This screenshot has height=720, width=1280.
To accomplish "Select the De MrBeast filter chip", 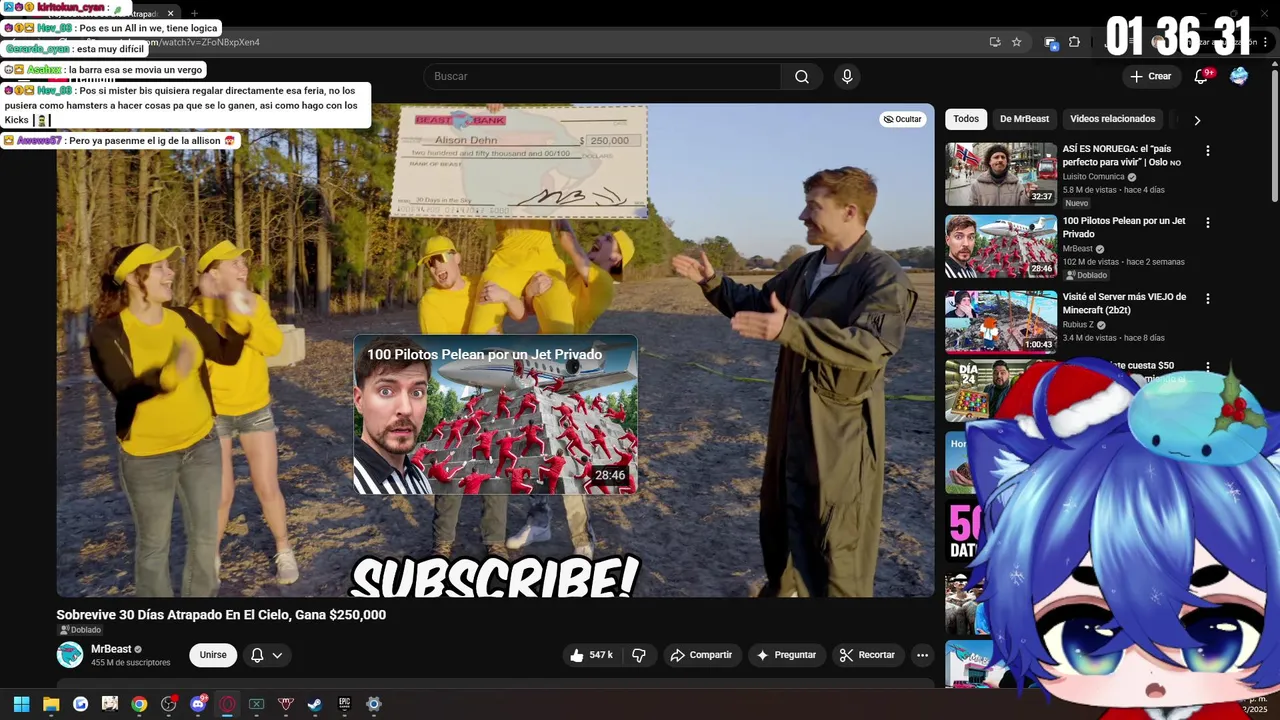I will coord(1024,119).
